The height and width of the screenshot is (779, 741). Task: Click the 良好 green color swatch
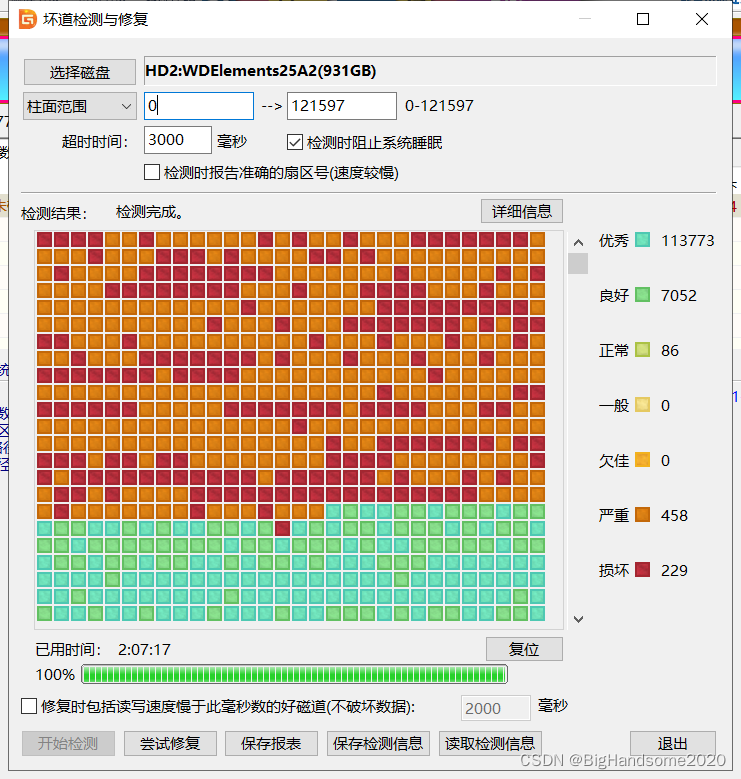[x=643, y=295]
